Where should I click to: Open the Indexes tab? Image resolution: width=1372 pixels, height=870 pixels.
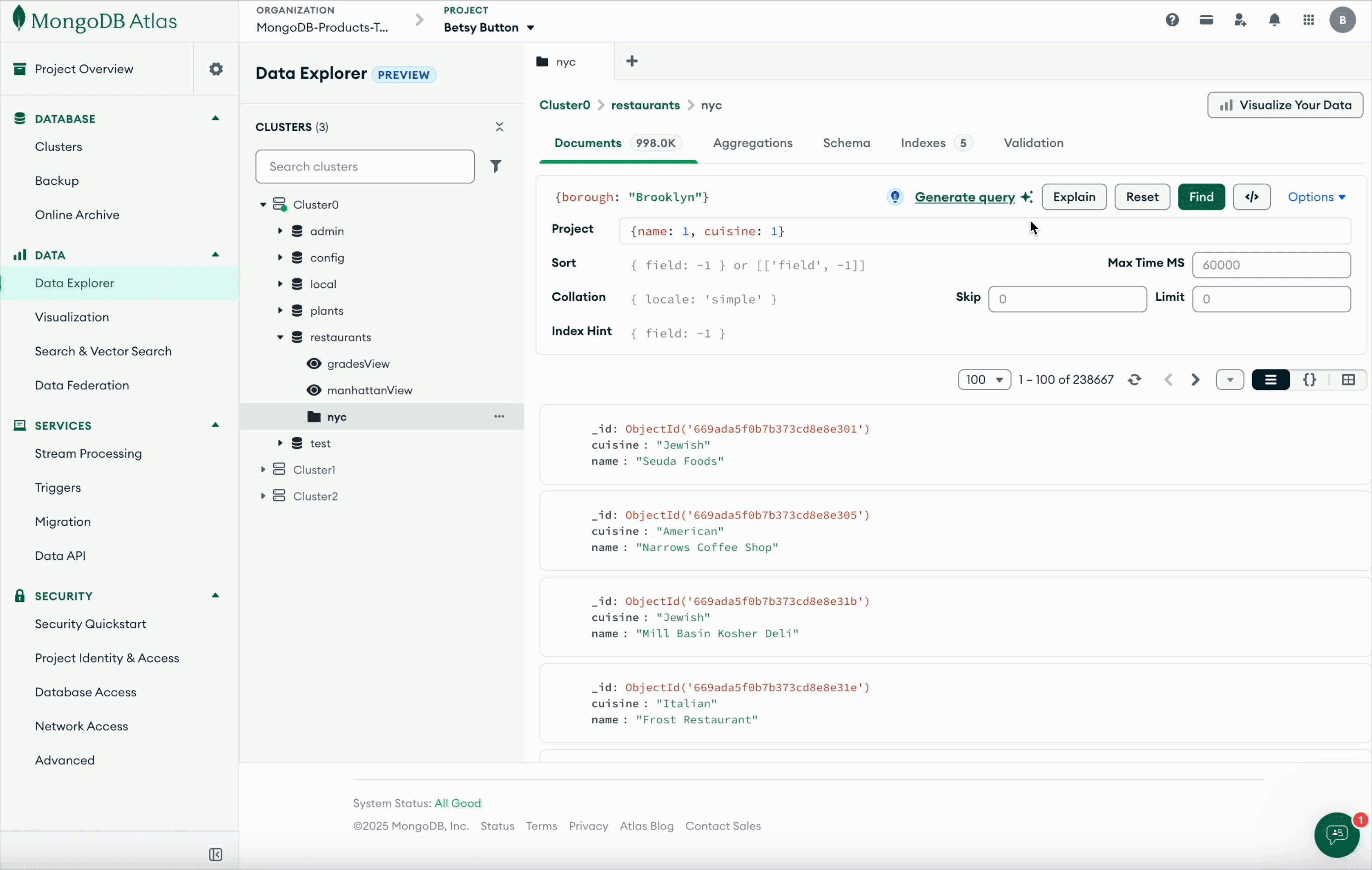922,143
